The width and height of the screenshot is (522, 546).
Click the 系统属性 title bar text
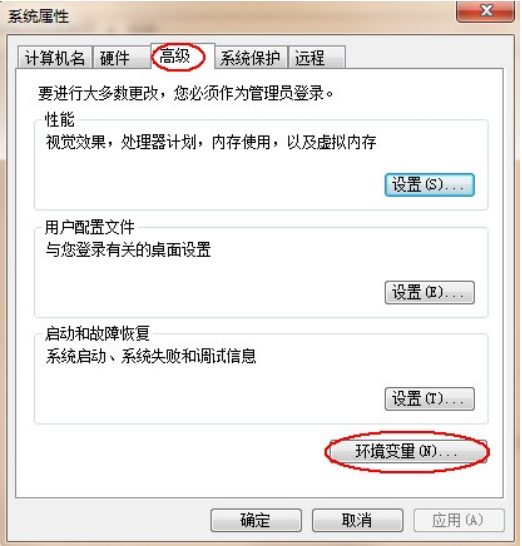point(38,16)
